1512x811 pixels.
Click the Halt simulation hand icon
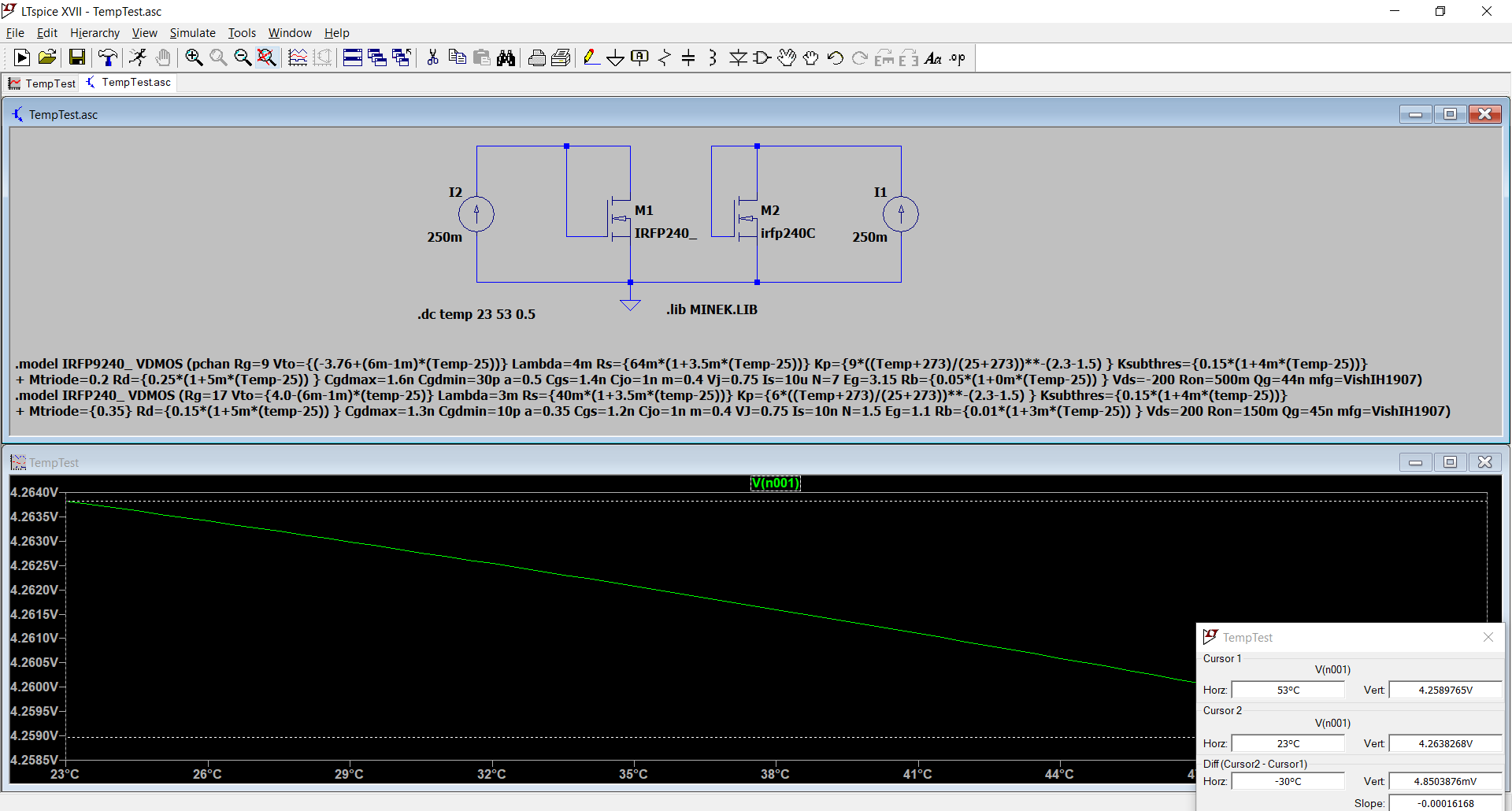(163, 57)
